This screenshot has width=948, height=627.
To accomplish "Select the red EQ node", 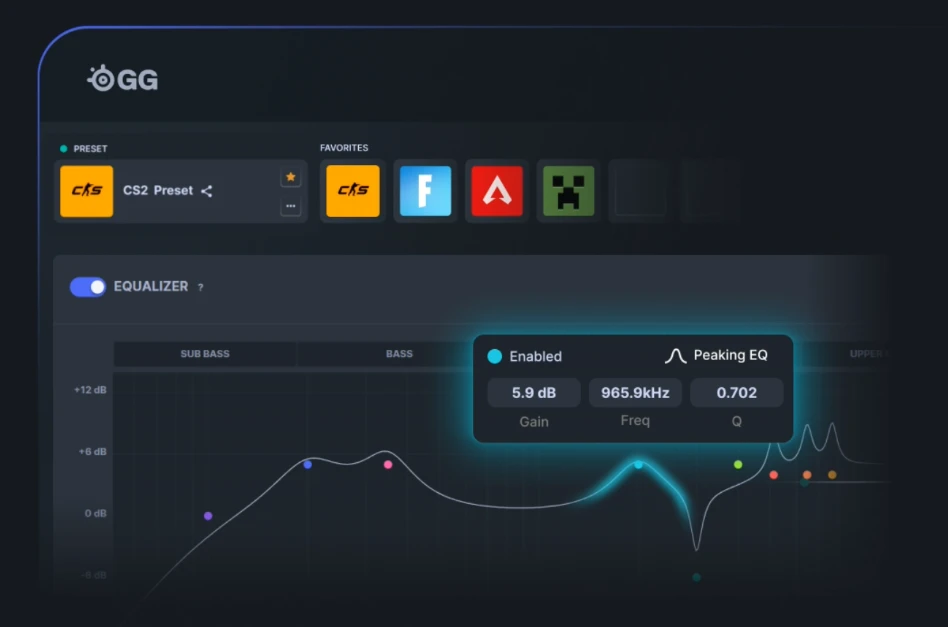I will point(773,475).
